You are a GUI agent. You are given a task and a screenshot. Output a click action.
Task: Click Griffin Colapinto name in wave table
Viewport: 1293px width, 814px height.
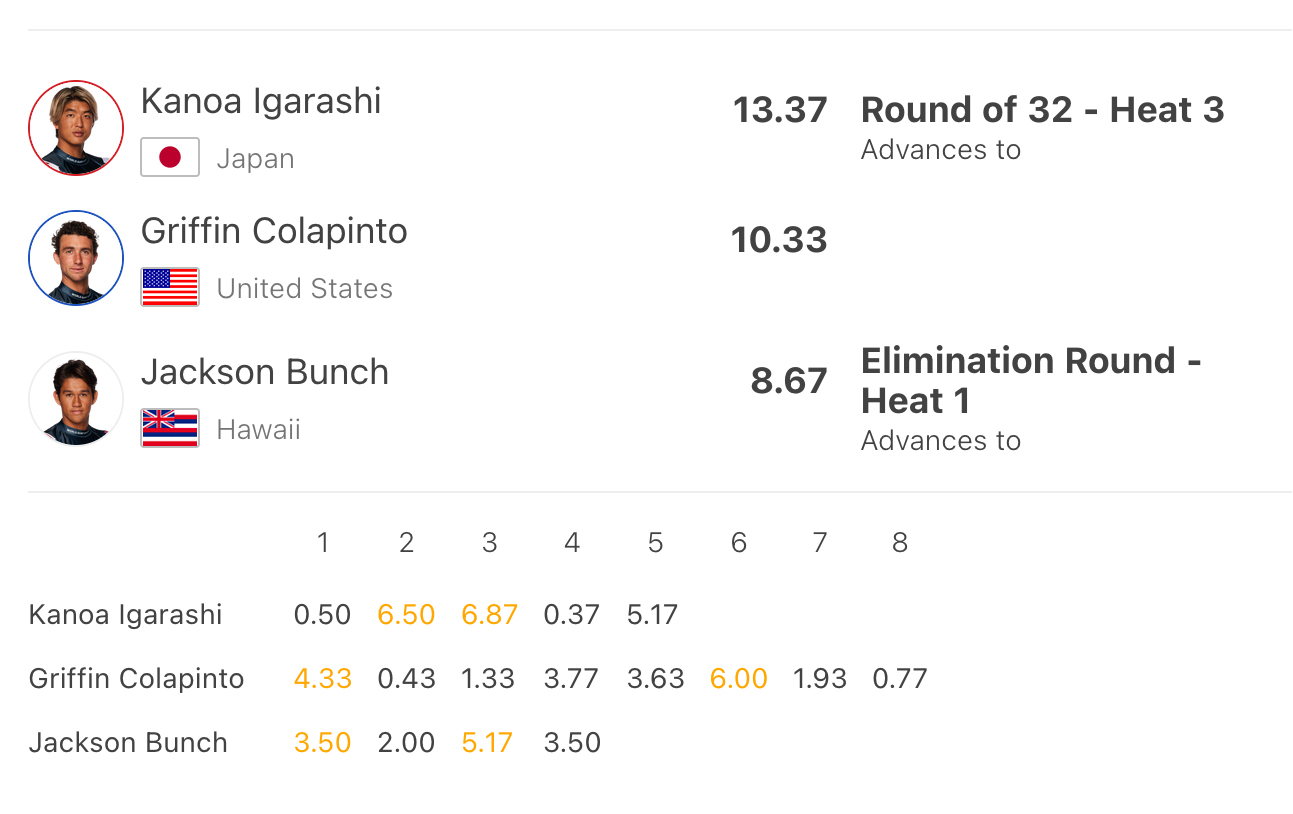137,678
